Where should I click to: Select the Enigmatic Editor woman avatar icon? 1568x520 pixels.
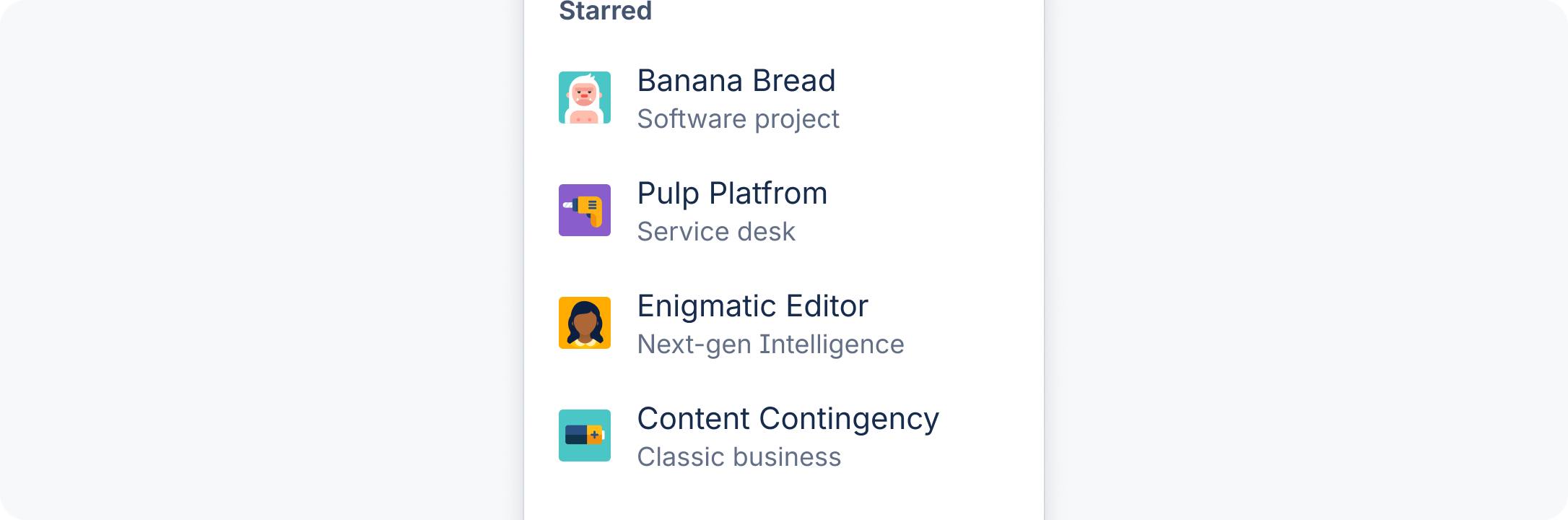pos(585,323)
